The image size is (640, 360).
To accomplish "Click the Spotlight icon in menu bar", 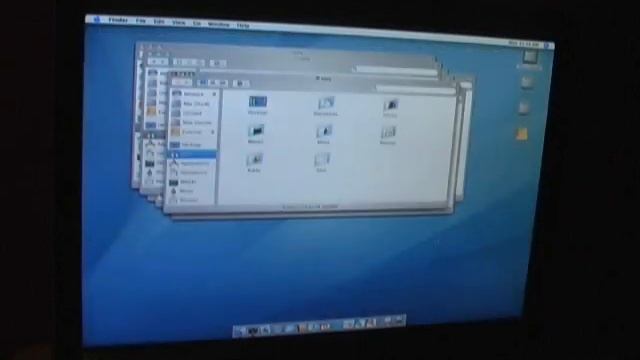I will (x=547, y=46).
